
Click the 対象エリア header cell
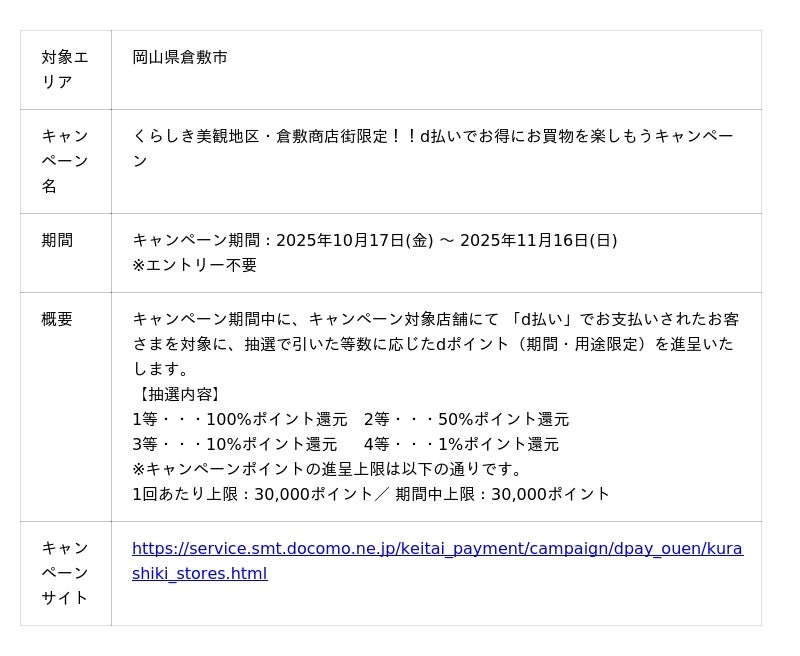[65, 70]
